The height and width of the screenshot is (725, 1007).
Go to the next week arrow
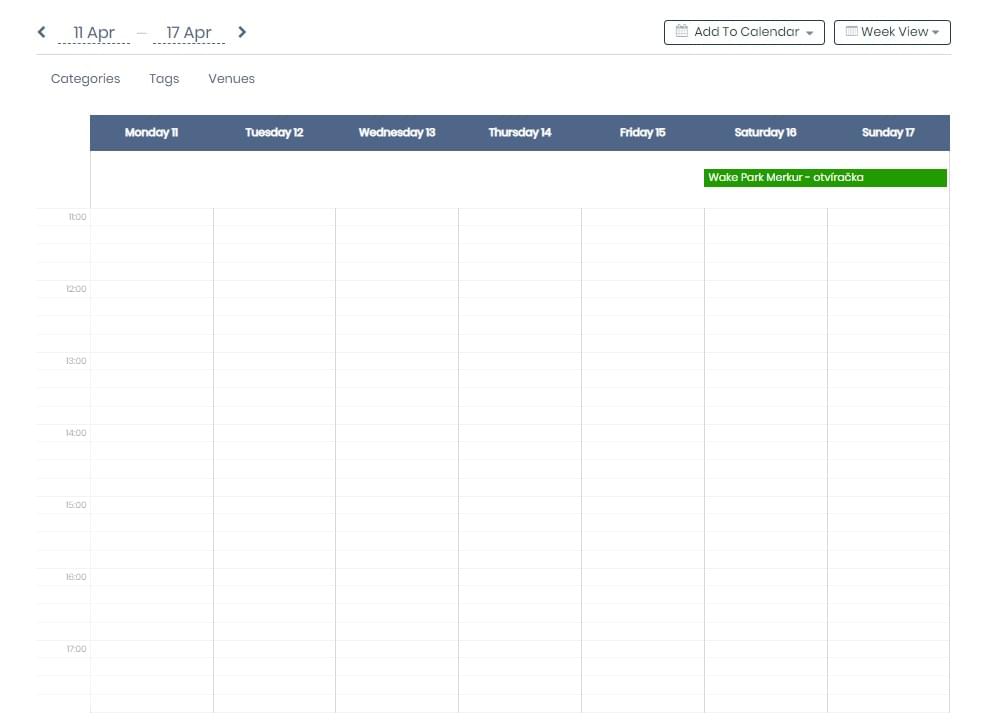pos(242,31)
